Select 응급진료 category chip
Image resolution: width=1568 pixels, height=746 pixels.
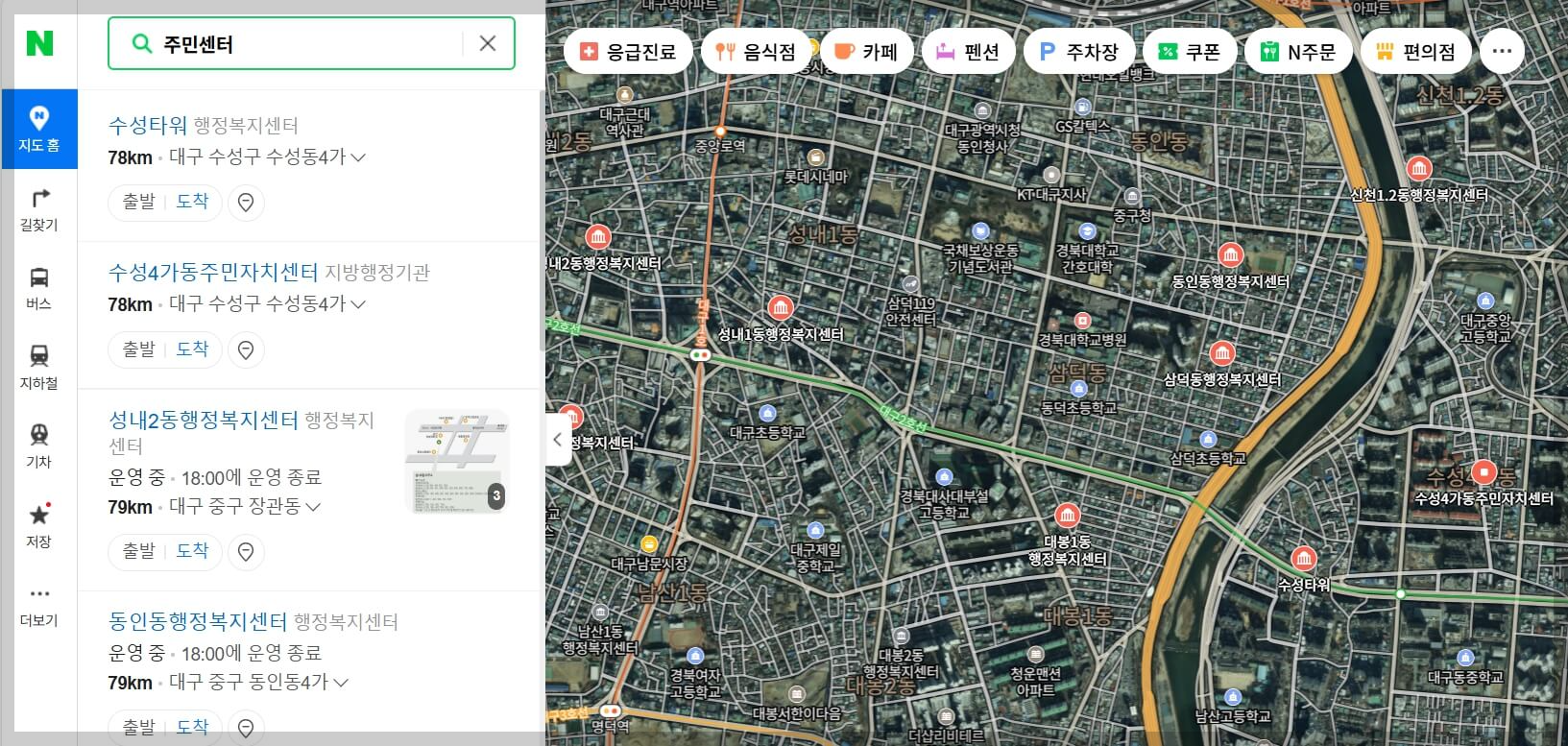click(x=628, y=51)
